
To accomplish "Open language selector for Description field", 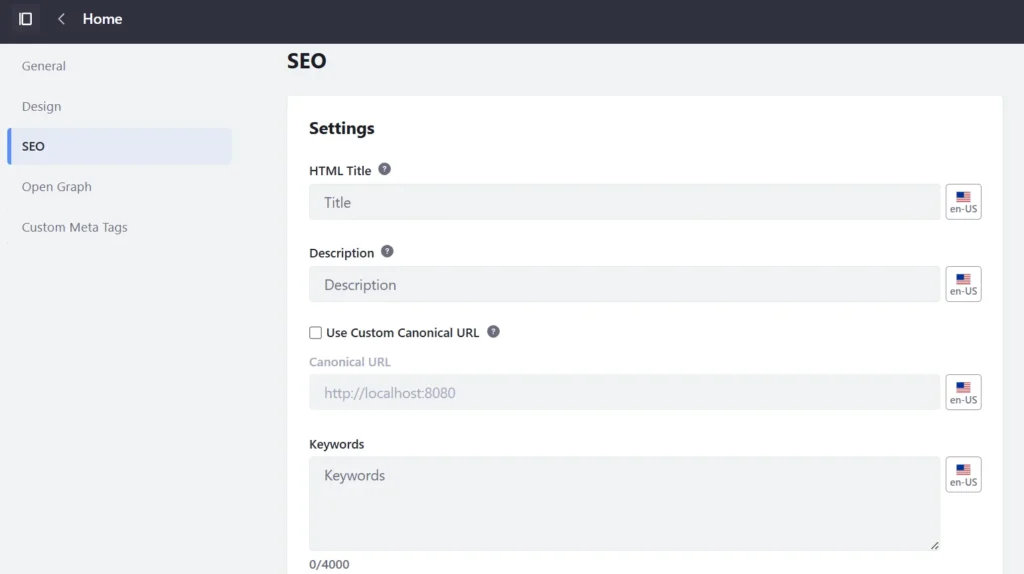I will [963, 284].
